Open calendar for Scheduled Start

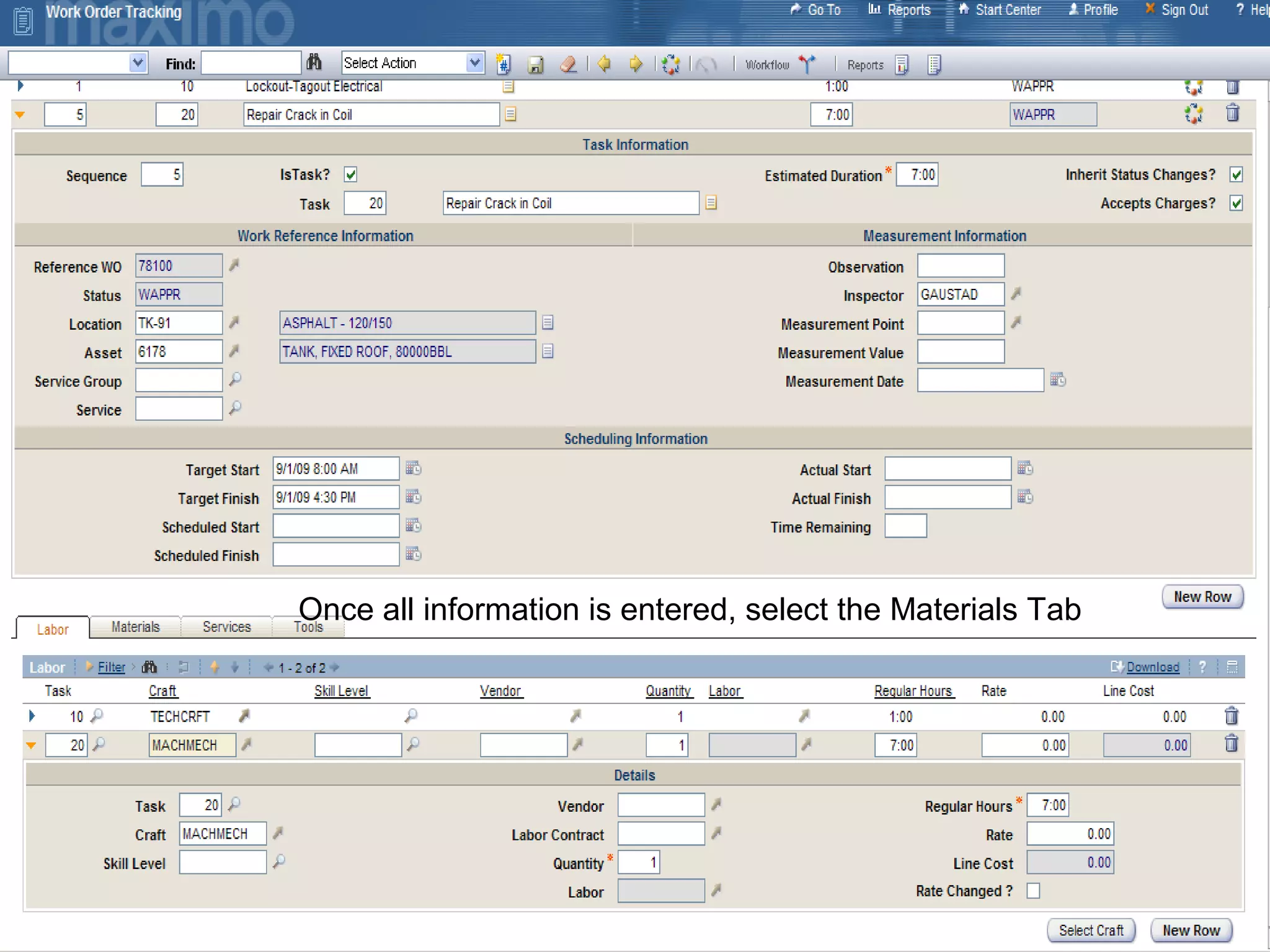413,525
